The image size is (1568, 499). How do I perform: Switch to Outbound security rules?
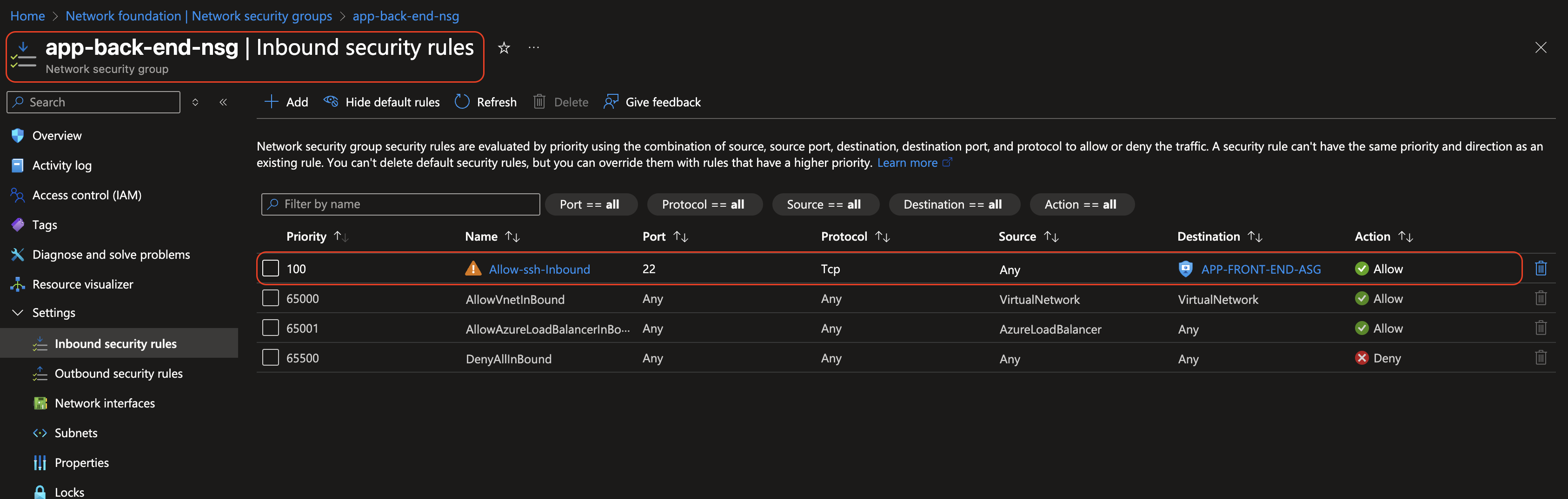coord(119,373)
